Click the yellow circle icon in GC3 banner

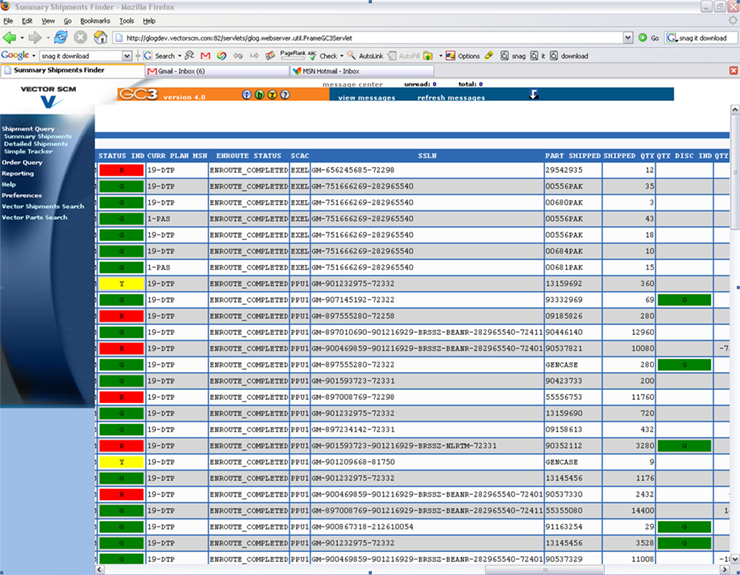(272, 94)
